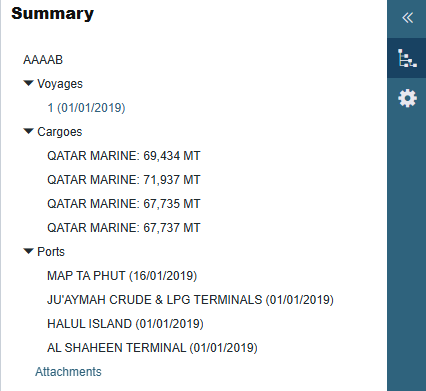This screenshot has height=391, width=426.
Task: Collapse the Cargoes tree section
Action: (29, 131)
